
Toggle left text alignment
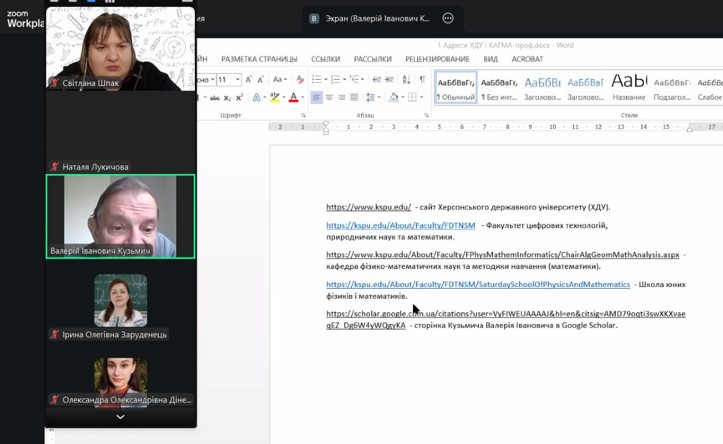(316, 97)
